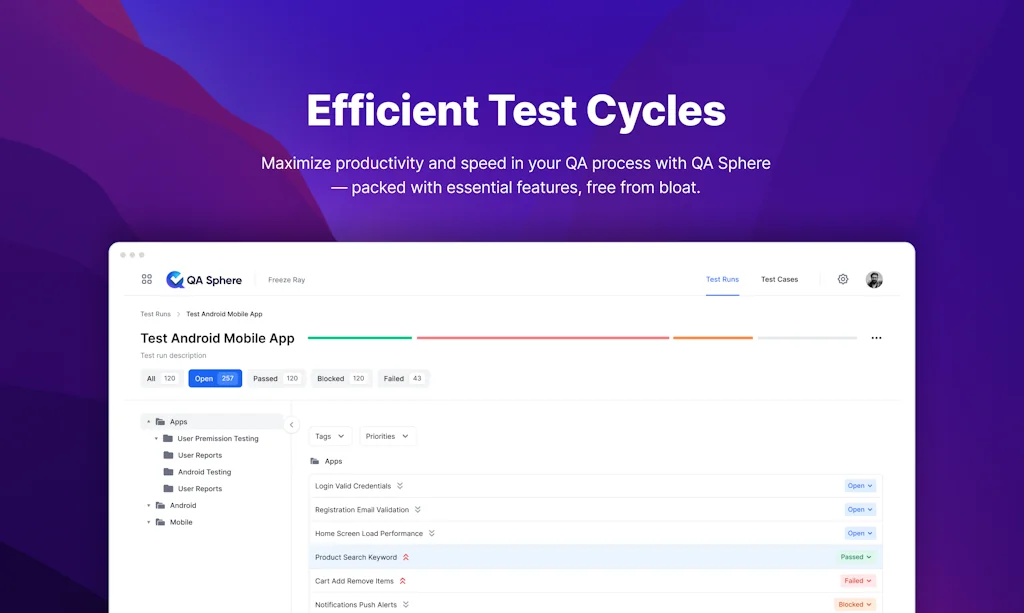Filter by Passed status
Image resolution: width=1024 pixels, height=613 pixels.
coord(277,379)
